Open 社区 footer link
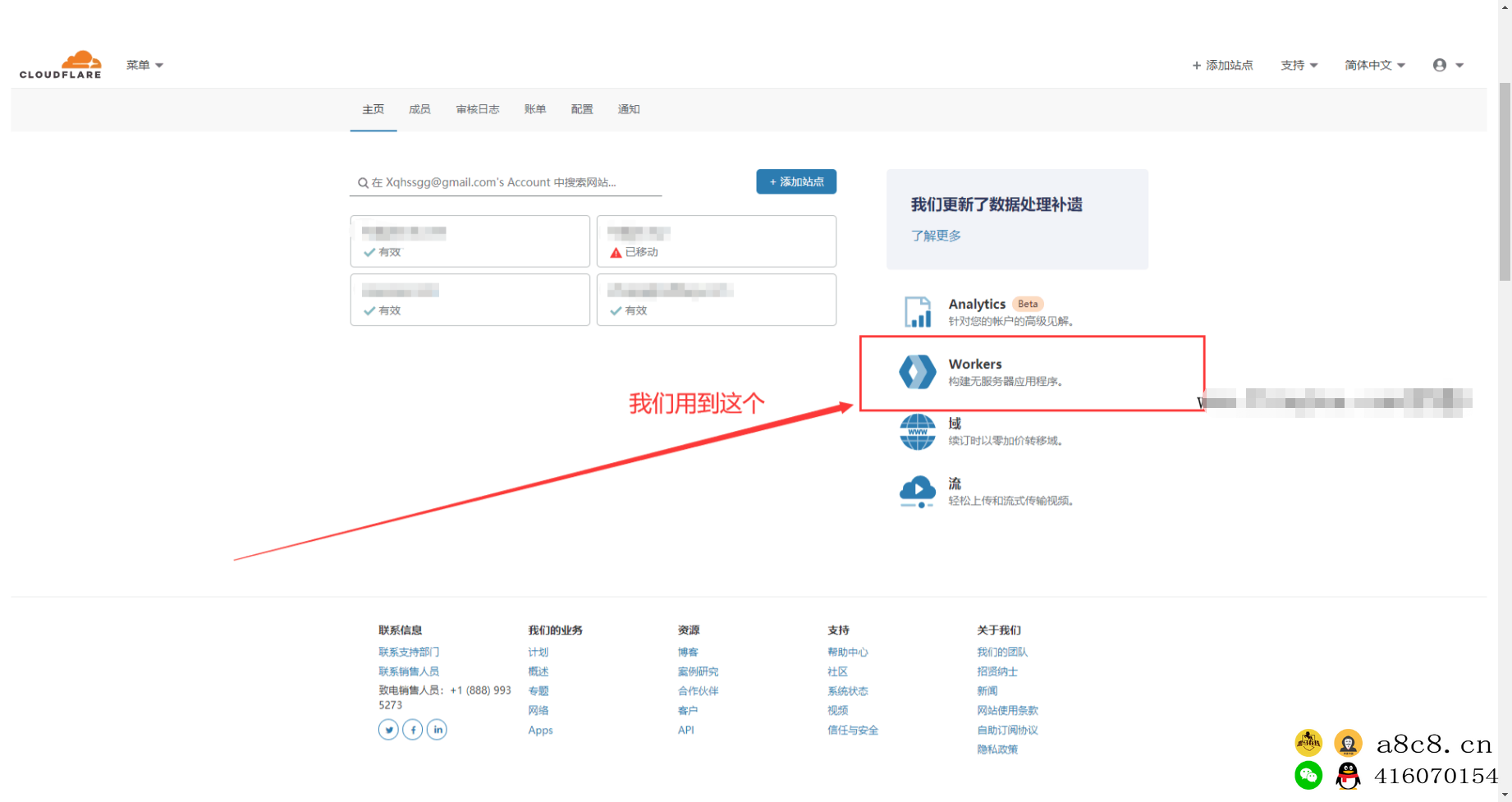 (837, 671)
